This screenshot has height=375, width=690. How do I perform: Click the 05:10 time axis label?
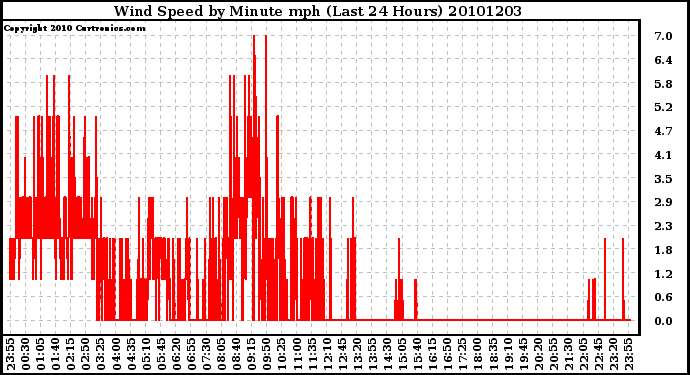click(x=146, y=355)
